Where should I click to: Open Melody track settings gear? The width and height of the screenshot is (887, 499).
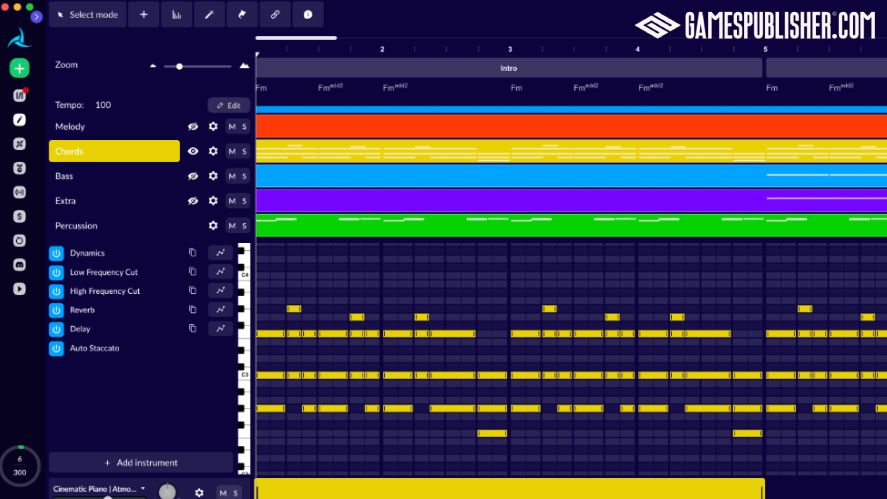tap(213, 127)
